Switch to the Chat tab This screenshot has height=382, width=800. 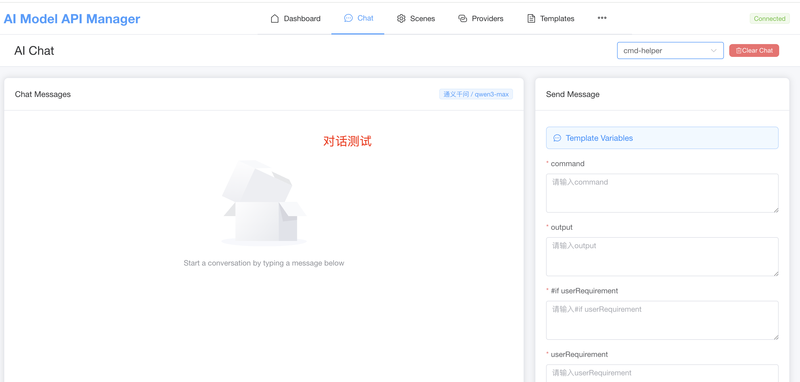coord(358,18)
